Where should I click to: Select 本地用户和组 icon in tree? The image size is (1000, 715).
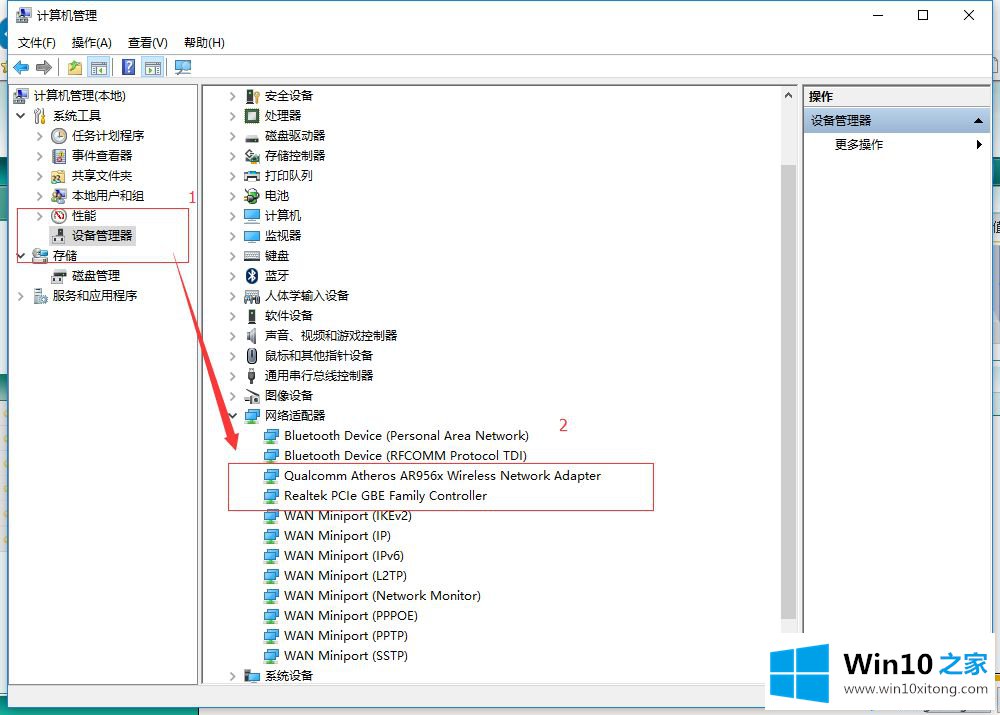click(x=59, y=196)
